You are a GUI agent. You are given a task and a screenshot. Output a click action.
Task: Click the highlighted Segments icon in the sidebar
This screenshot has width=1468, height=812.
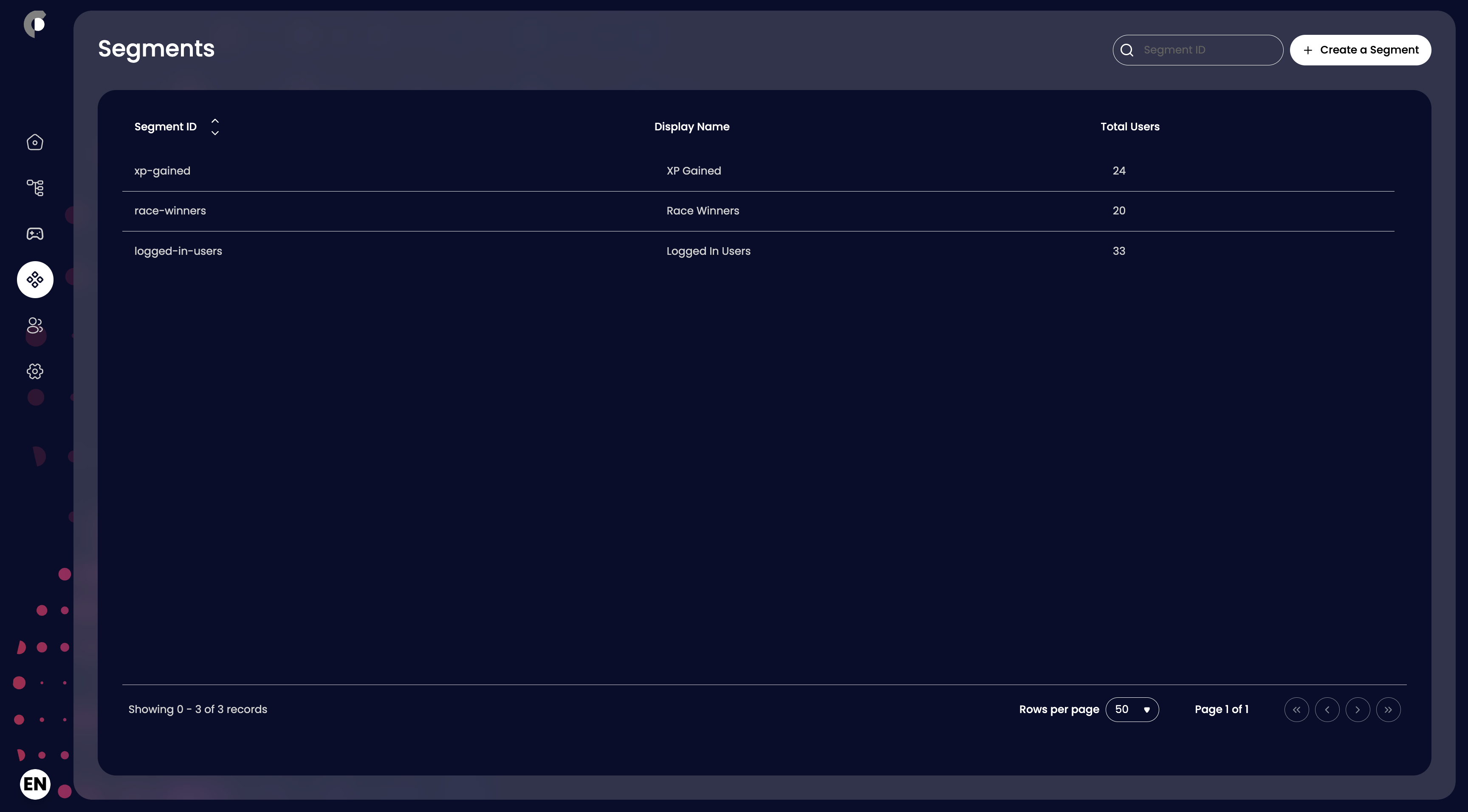(x=35, y=279)
